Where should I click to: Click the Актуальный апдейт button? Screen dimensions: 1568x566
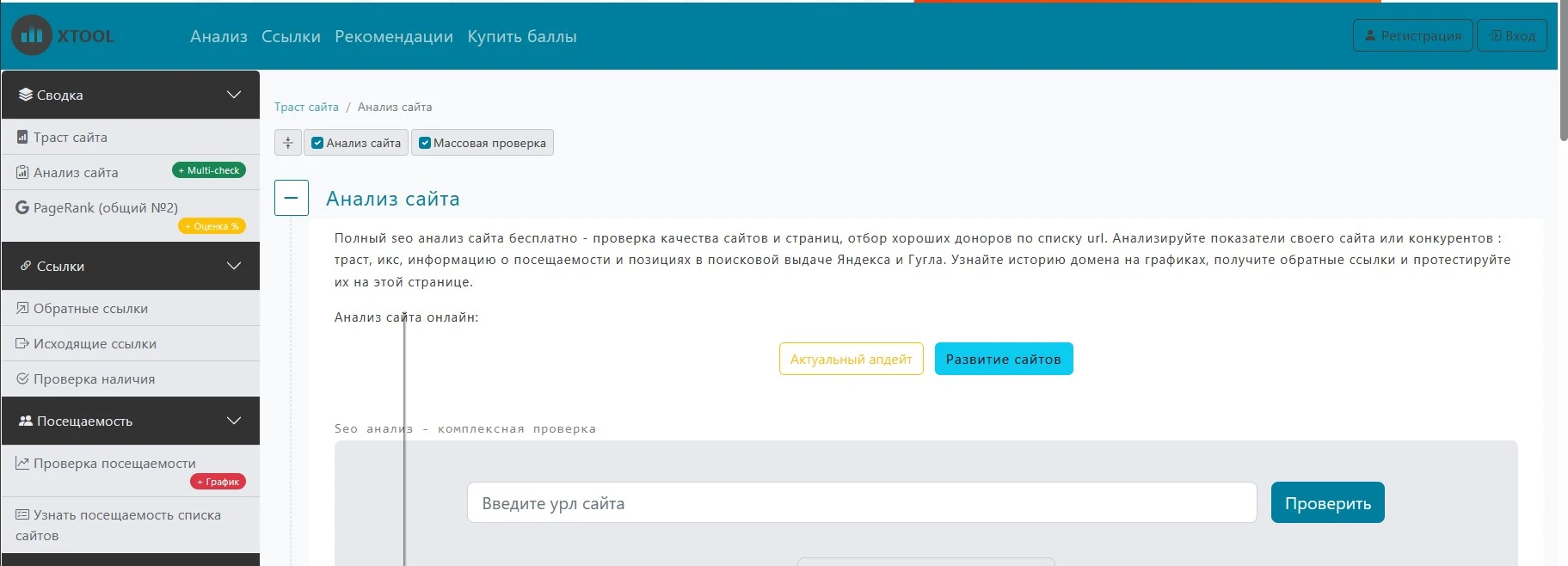852,359
